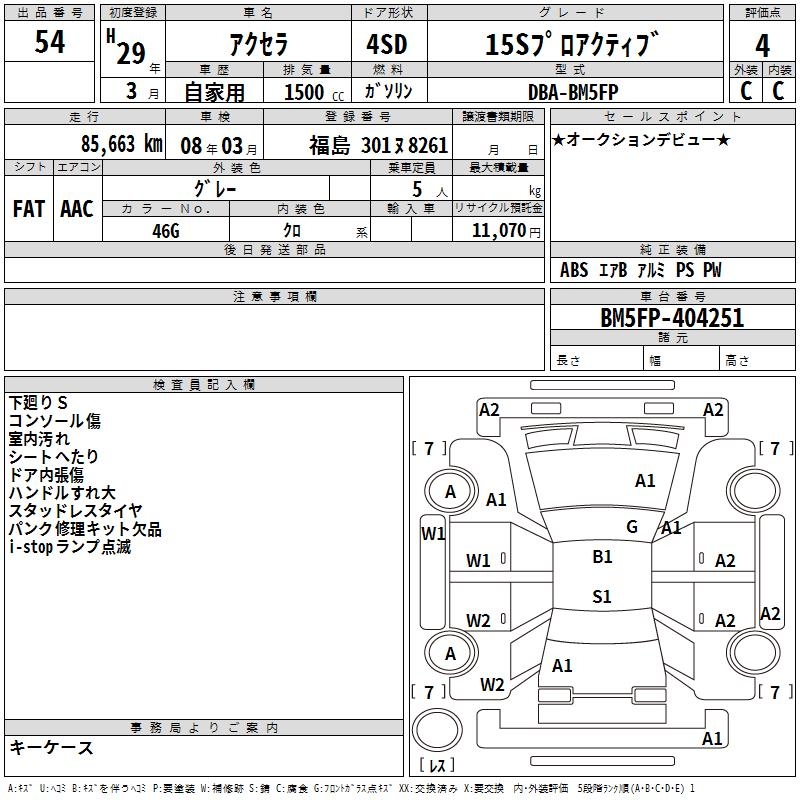Click the A1 mark on rear bumper
The image size is (800, 800).
(x=712, y=739)
